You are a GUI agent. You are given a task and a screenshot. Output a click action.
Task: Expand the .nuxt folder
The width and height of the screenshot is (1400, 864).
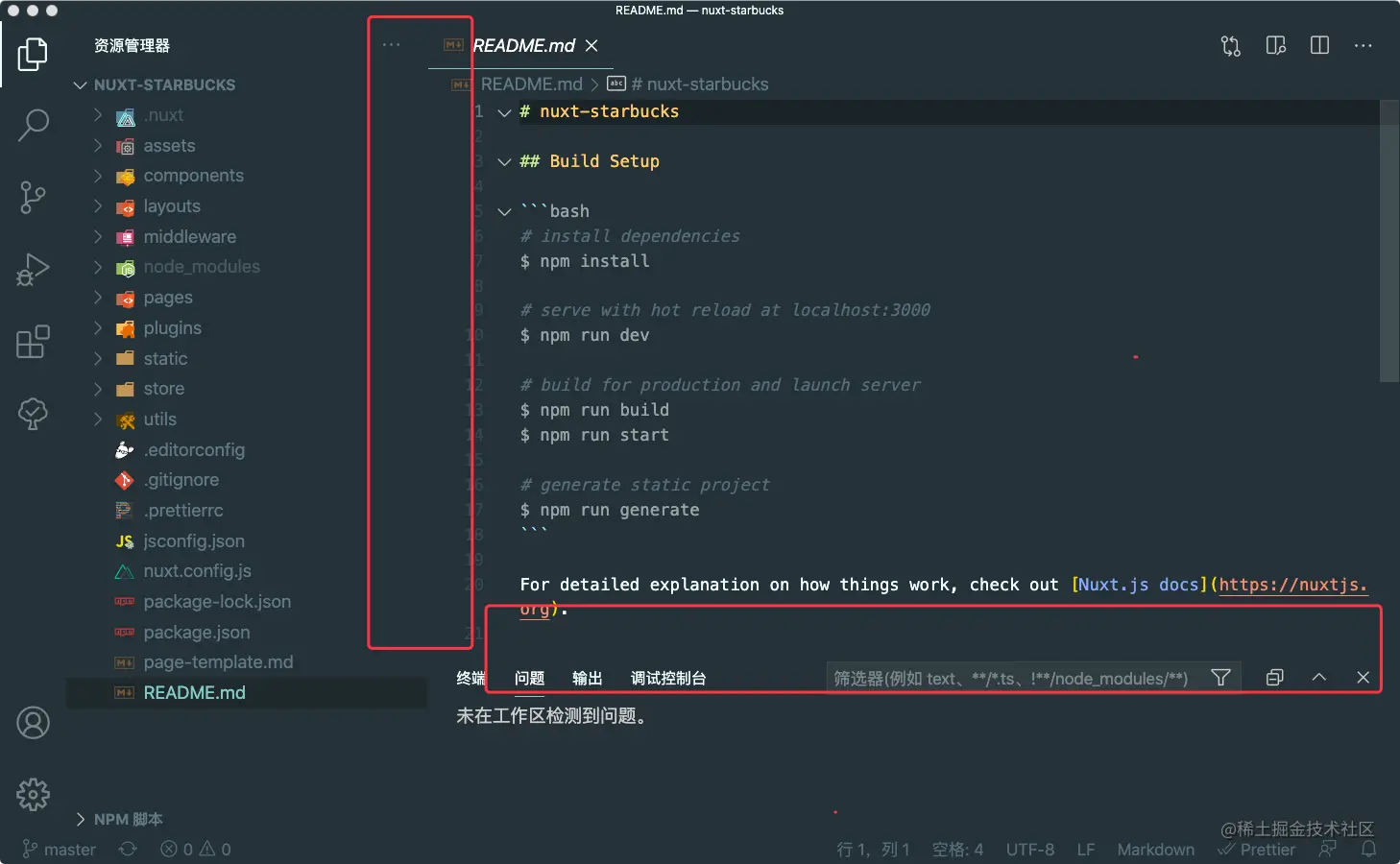click(98, 115)
